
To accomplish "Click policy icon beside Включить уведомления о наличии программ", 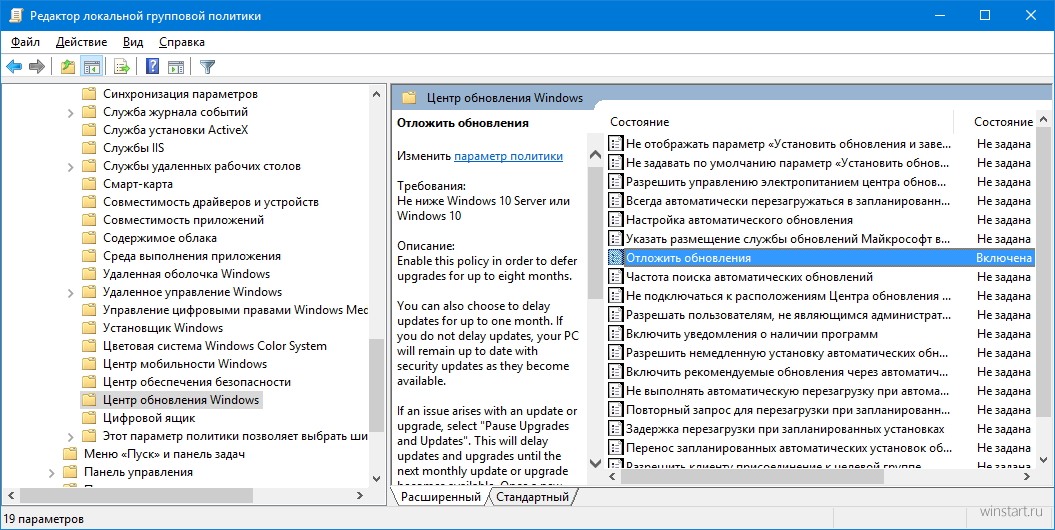I will click(615, 334).
